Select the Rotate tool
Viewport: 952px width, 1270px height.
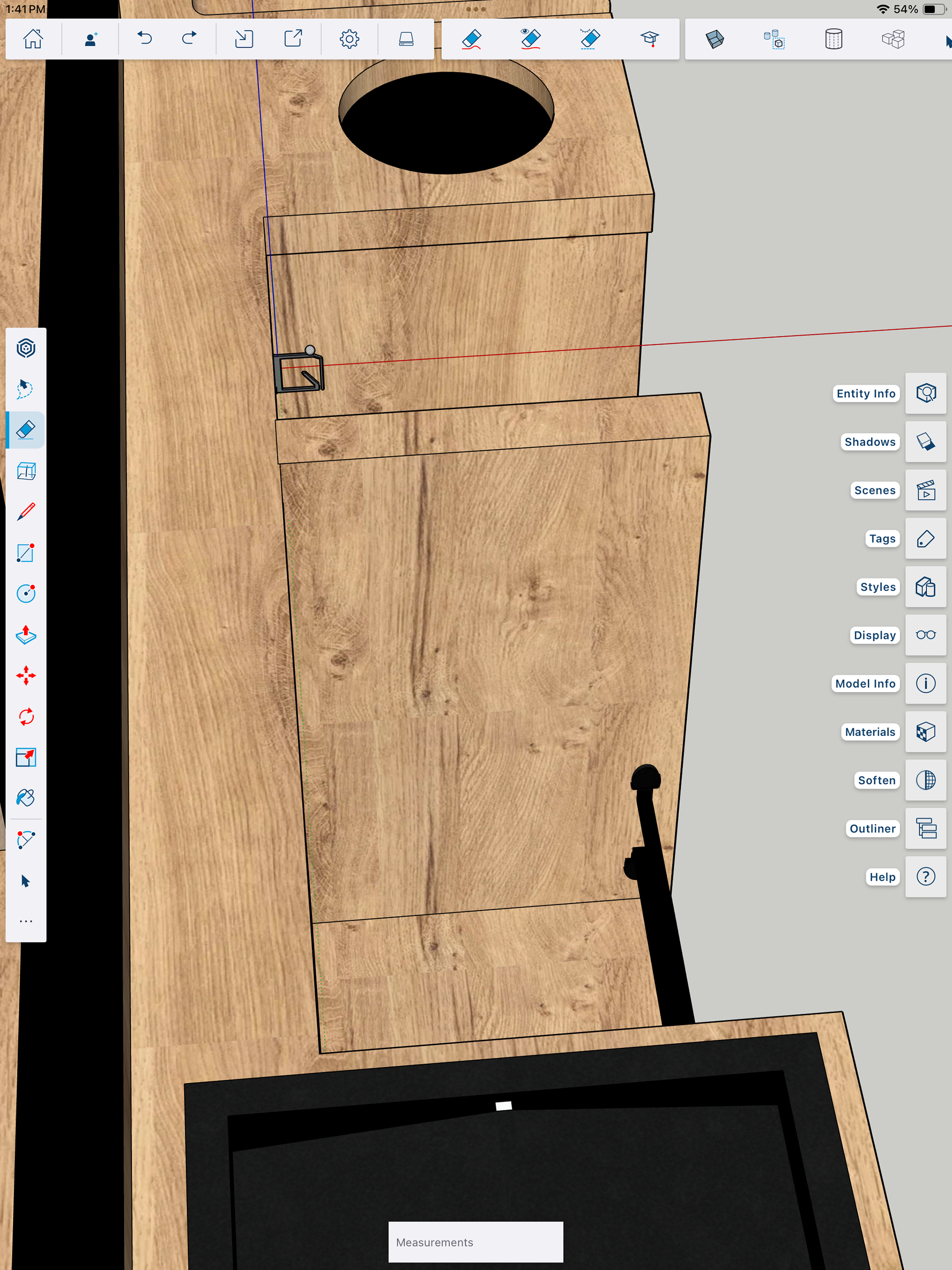coord(26,717)
